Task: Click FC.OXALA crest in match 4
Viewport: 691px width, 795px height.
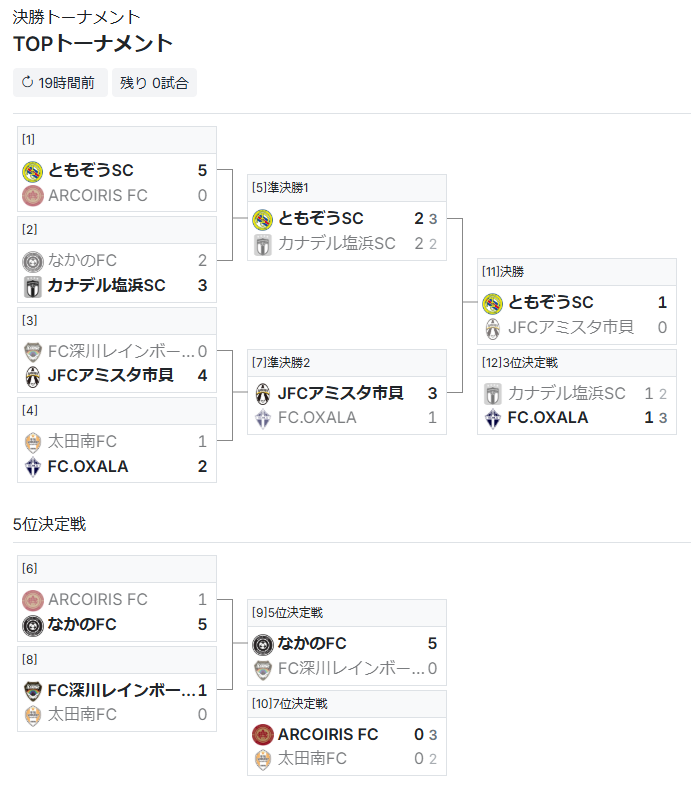Action: pyautogui.click(x=32, y=466)
